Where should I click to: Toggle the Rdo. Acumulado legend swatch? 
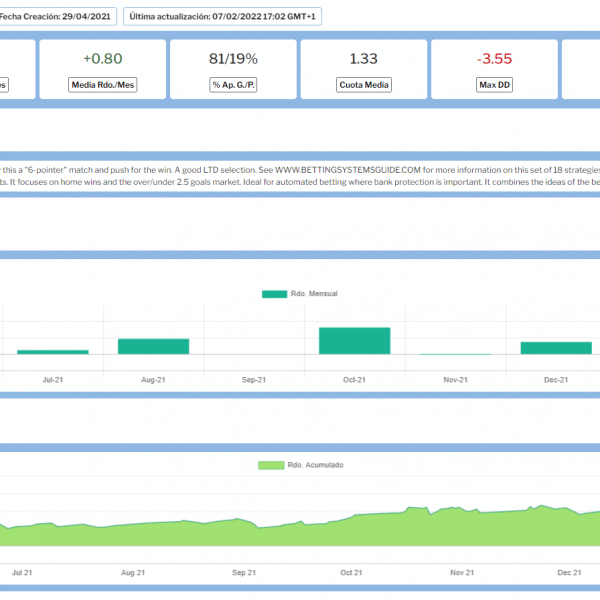(x=271, y=465)
